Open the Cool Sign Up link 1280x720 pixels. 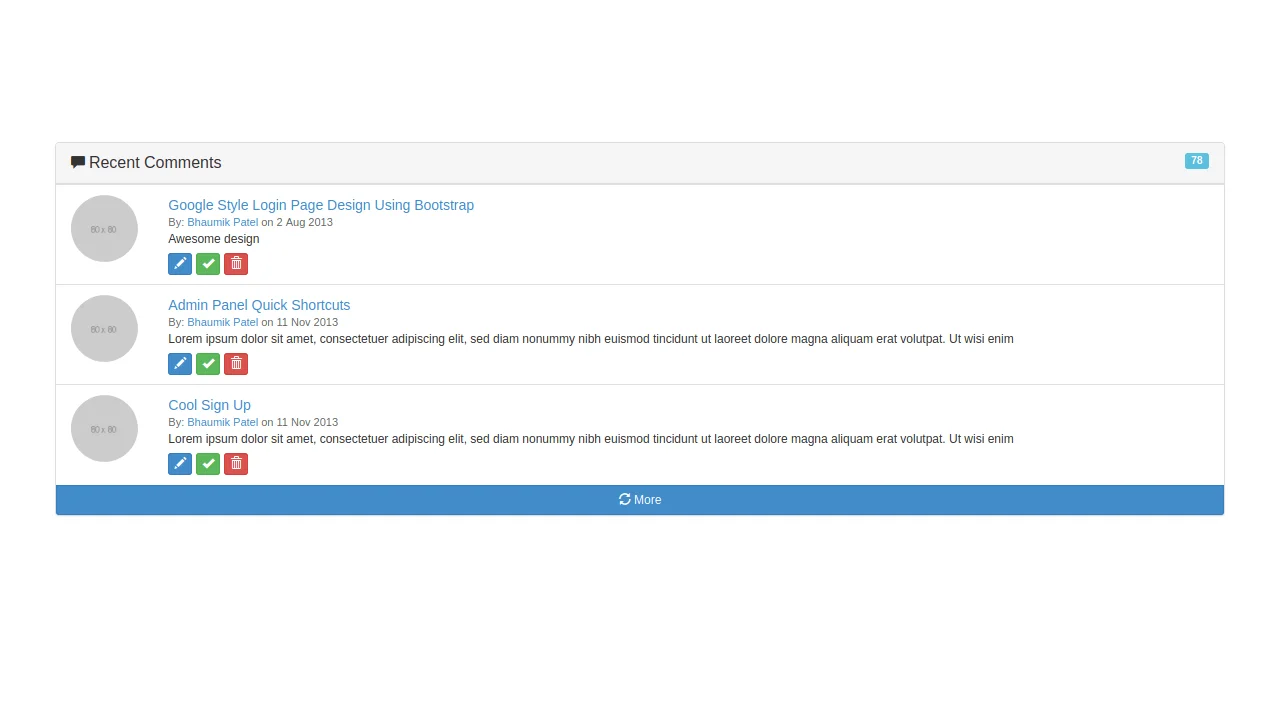209,405
